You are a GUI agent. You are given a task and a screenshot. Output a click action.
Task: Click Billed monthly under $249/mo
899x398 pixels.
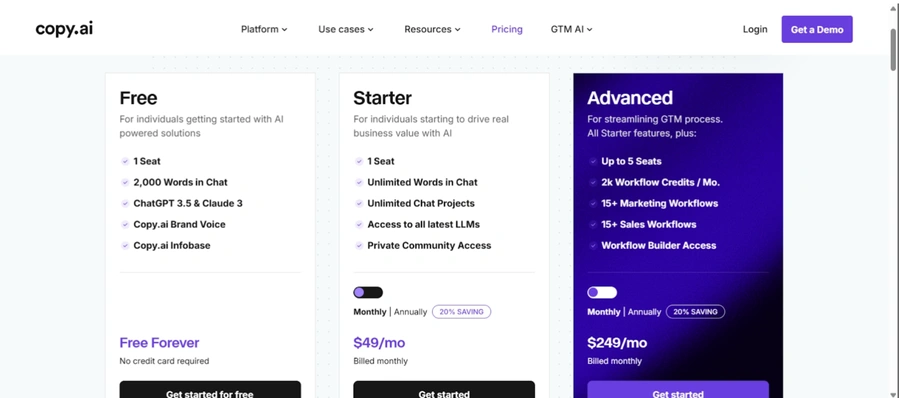(615, 361)
